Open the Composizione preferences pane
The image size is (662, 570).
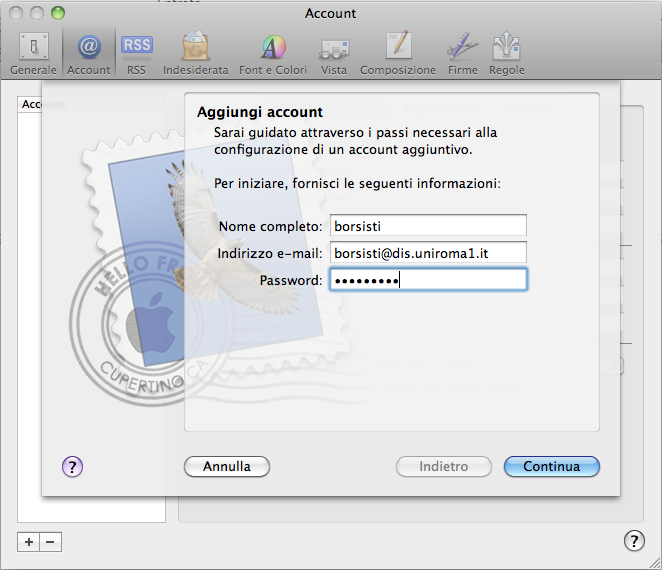click(x=397, y=54)
